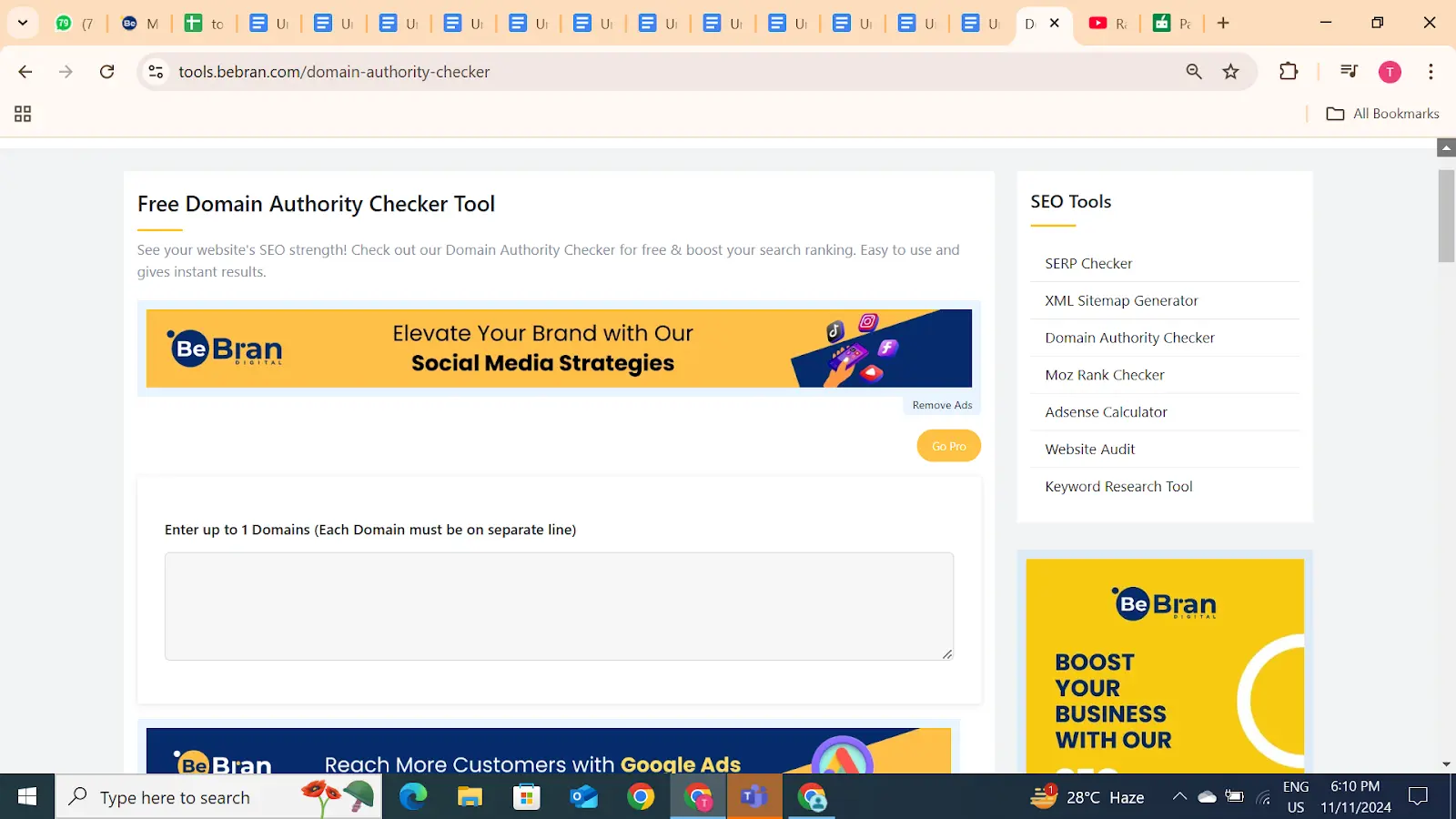The width and height of the screenshot is (1456, 819).
Task: Open the SERP Checker tool link
Action: 1088,264
